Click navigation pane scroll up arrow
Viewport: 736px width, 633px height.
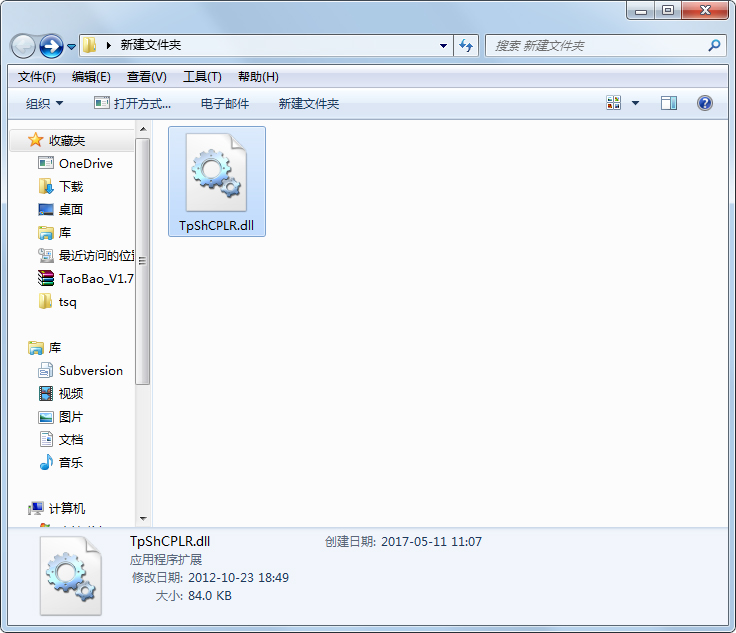click(x=143, y=129)
